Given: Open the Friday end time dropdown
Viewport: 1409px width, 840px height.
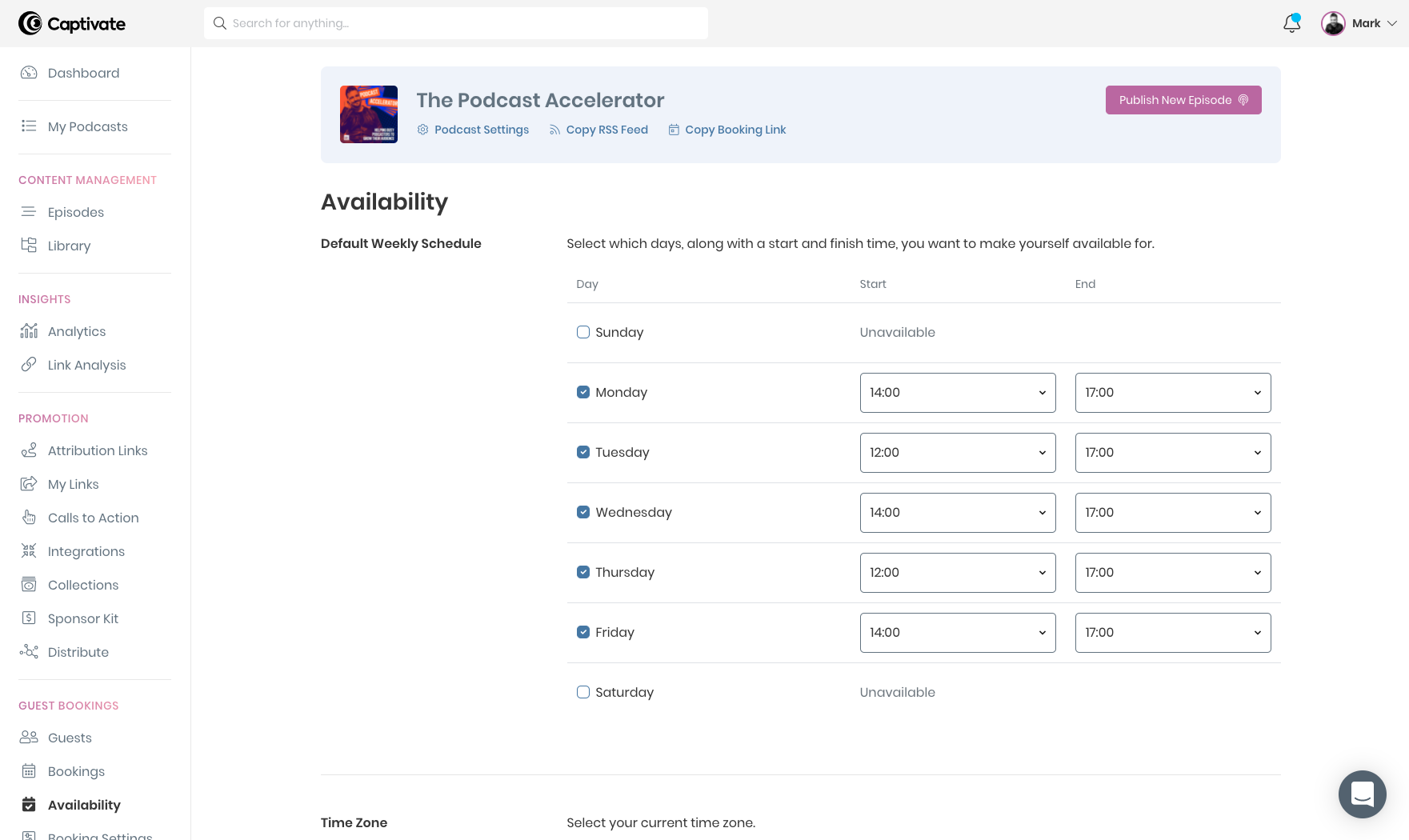Looking at the screenshot, I should 1172,632.
